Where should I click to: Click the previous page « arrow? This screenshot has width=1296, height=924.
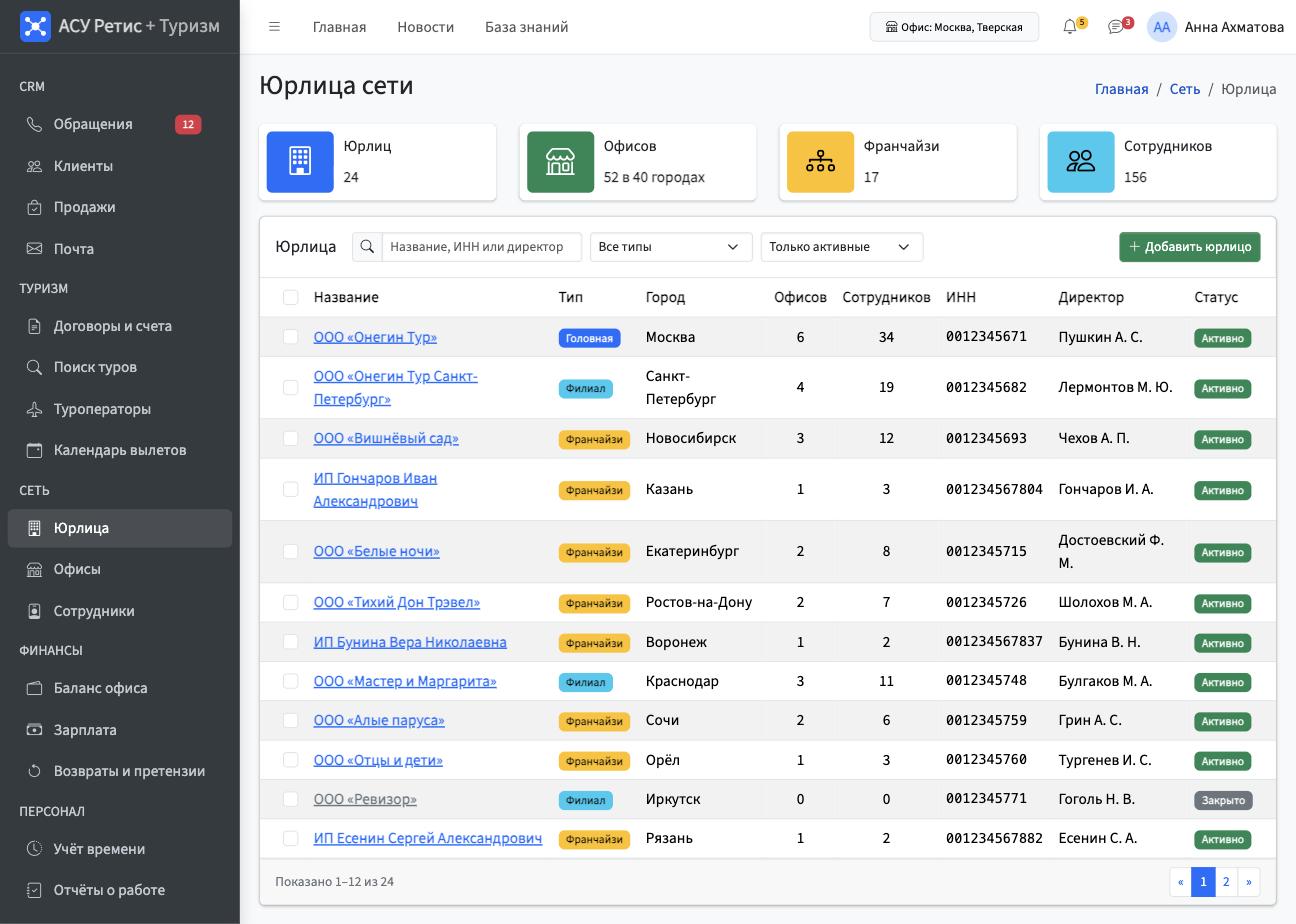(1180, 881)
